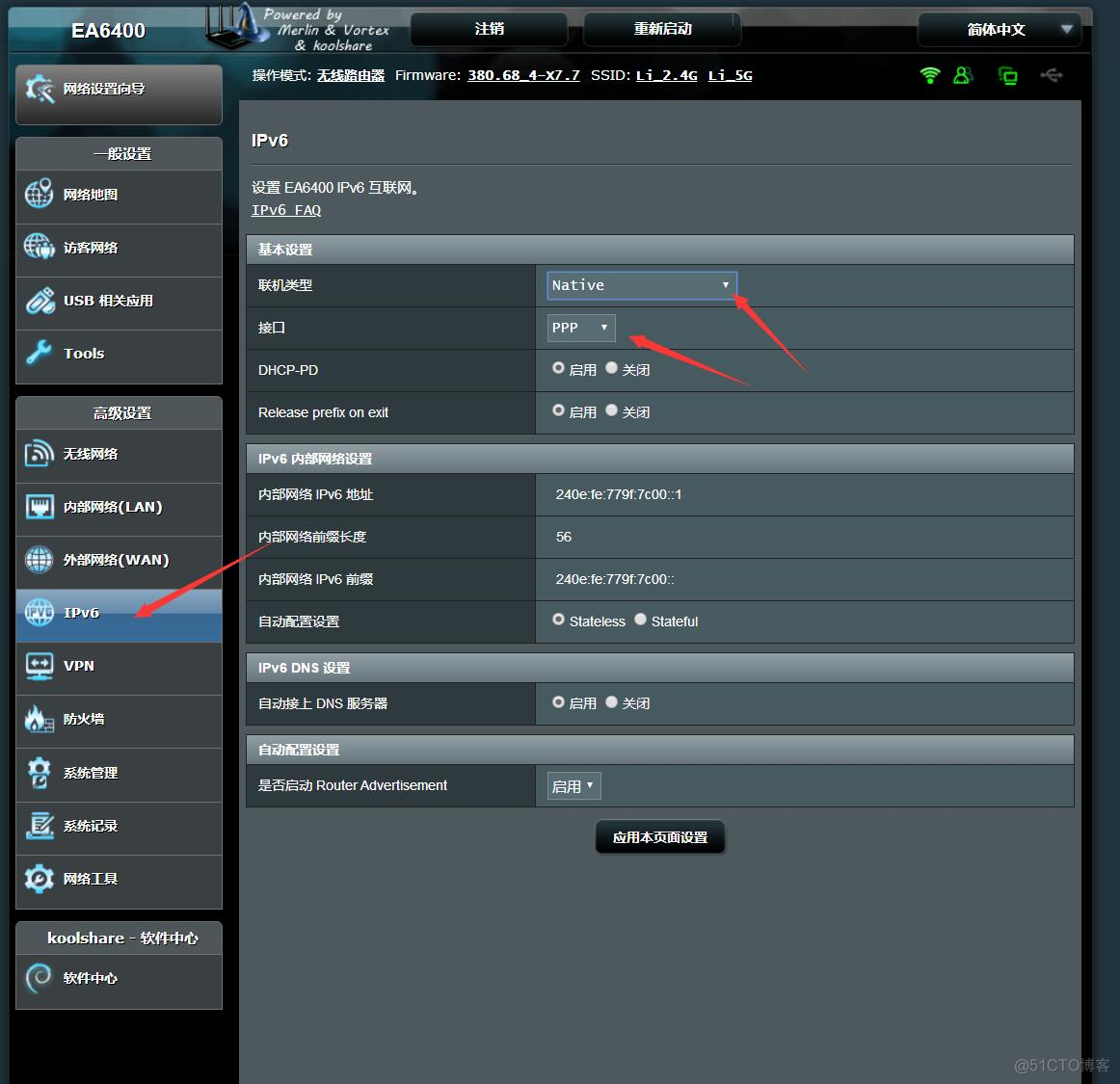Viewport: 1120px width, 1084px height.
Task: Open the Router Advertisement 启用 dropdown
Action: click(x=573, y=785)
